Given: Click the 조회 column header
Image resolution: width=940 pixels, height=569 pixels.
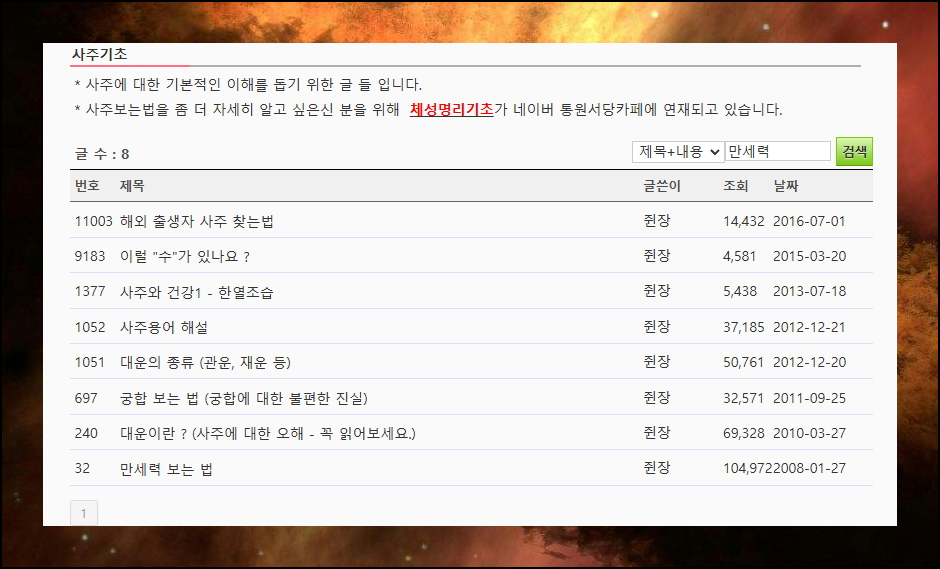Looking at the screenshot, I should (736, 186).
